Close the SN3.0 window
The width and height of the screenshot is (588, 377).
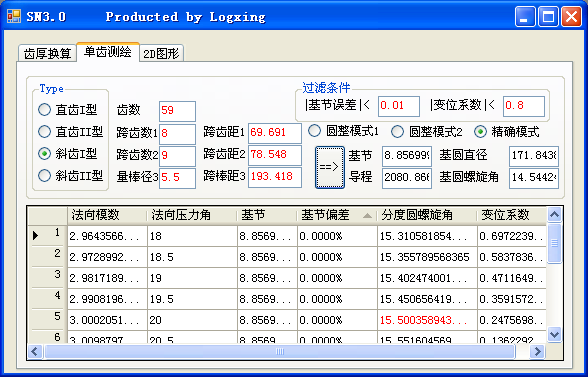point(572,17)
